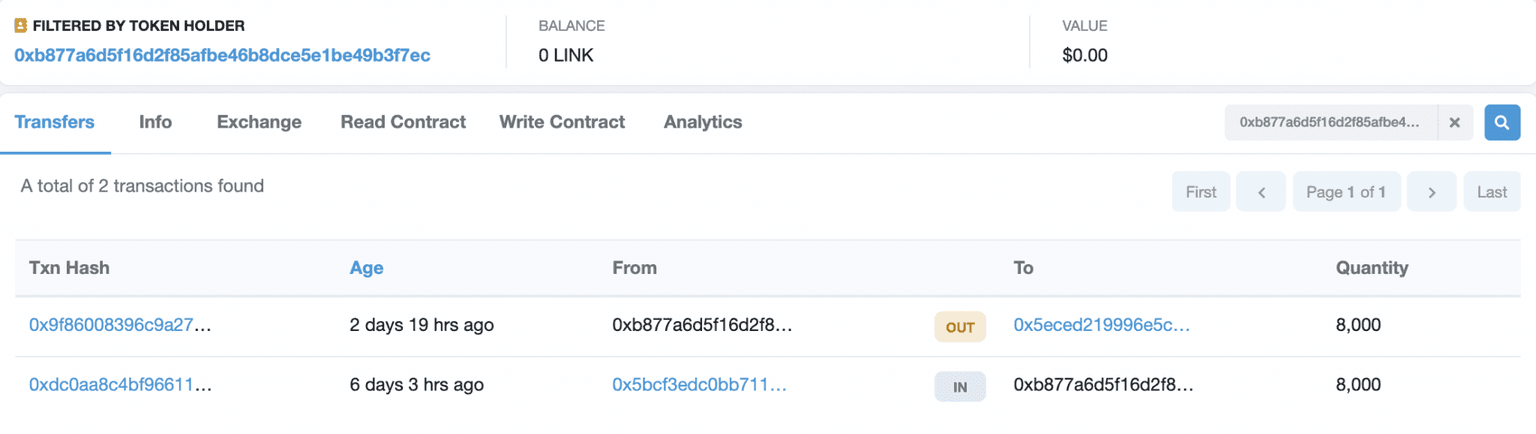Select the Write Contract tab
This screenshot has height=434, width=1536.
click(x=562, y=122)
